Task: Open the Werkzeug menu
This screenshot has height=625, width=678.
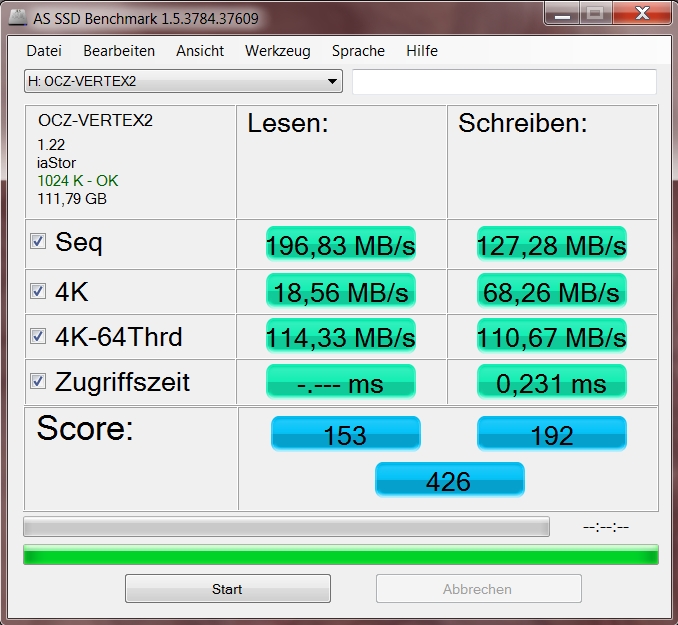Action: tap(278, 51)
